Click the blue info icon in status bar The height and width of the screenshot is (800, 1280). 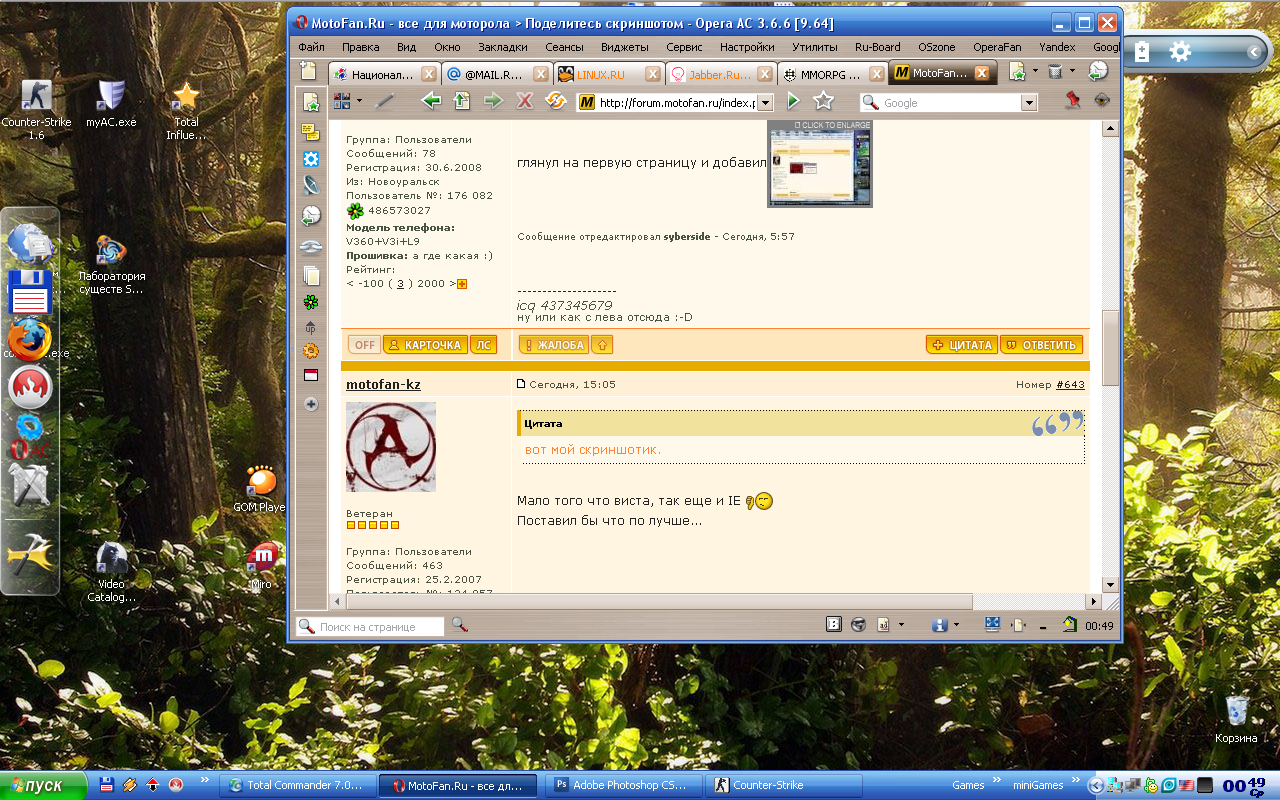[939, 625]
